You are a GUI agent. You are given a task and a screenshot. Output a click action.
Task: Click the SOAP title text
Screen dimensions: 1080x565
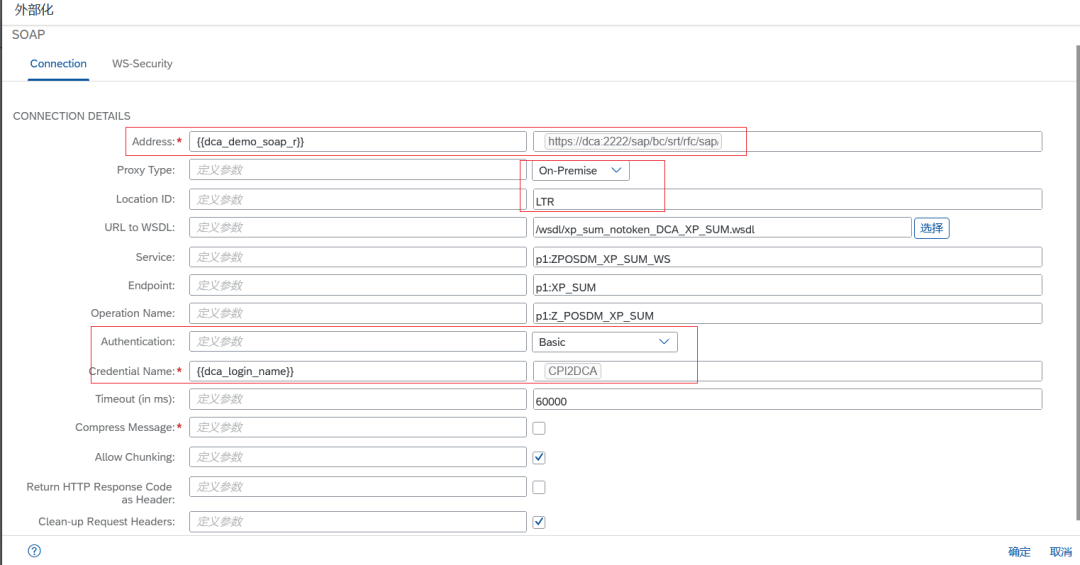pos(28,34)
